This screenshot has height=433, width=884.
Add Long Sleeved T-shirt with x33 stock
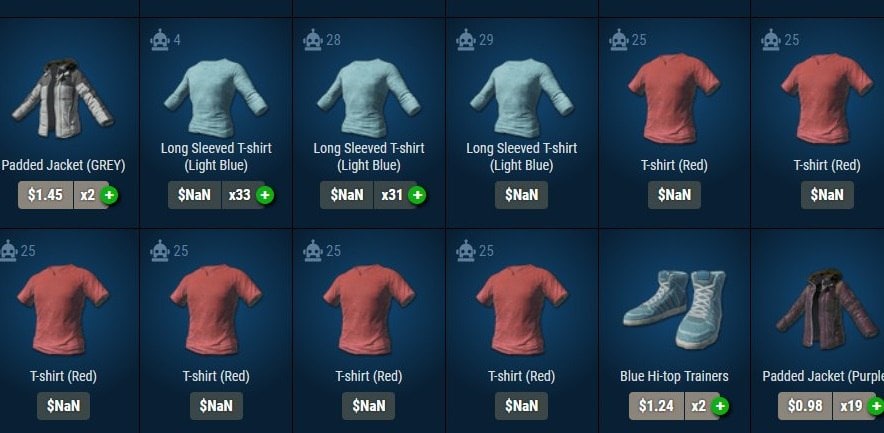pyautogui.click(x=265, y=196)
